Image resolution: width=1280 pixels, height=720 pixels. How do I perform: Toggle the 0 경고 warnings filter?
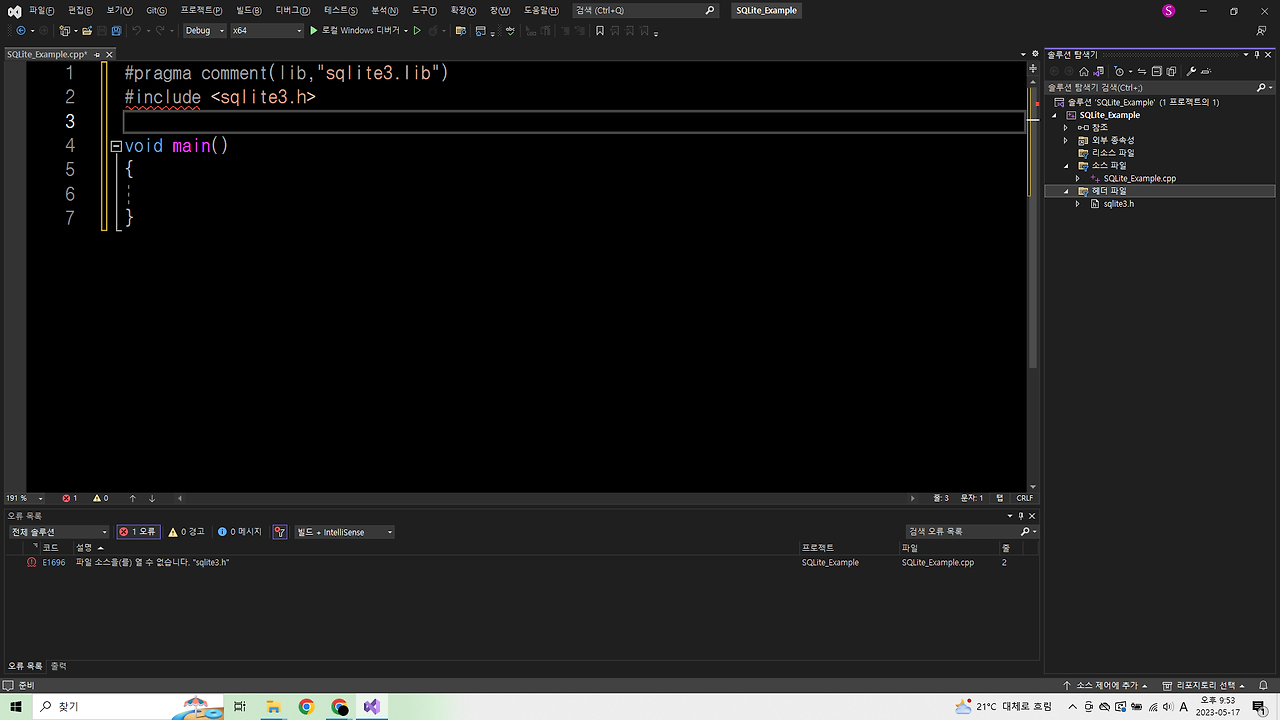(186, 532)
